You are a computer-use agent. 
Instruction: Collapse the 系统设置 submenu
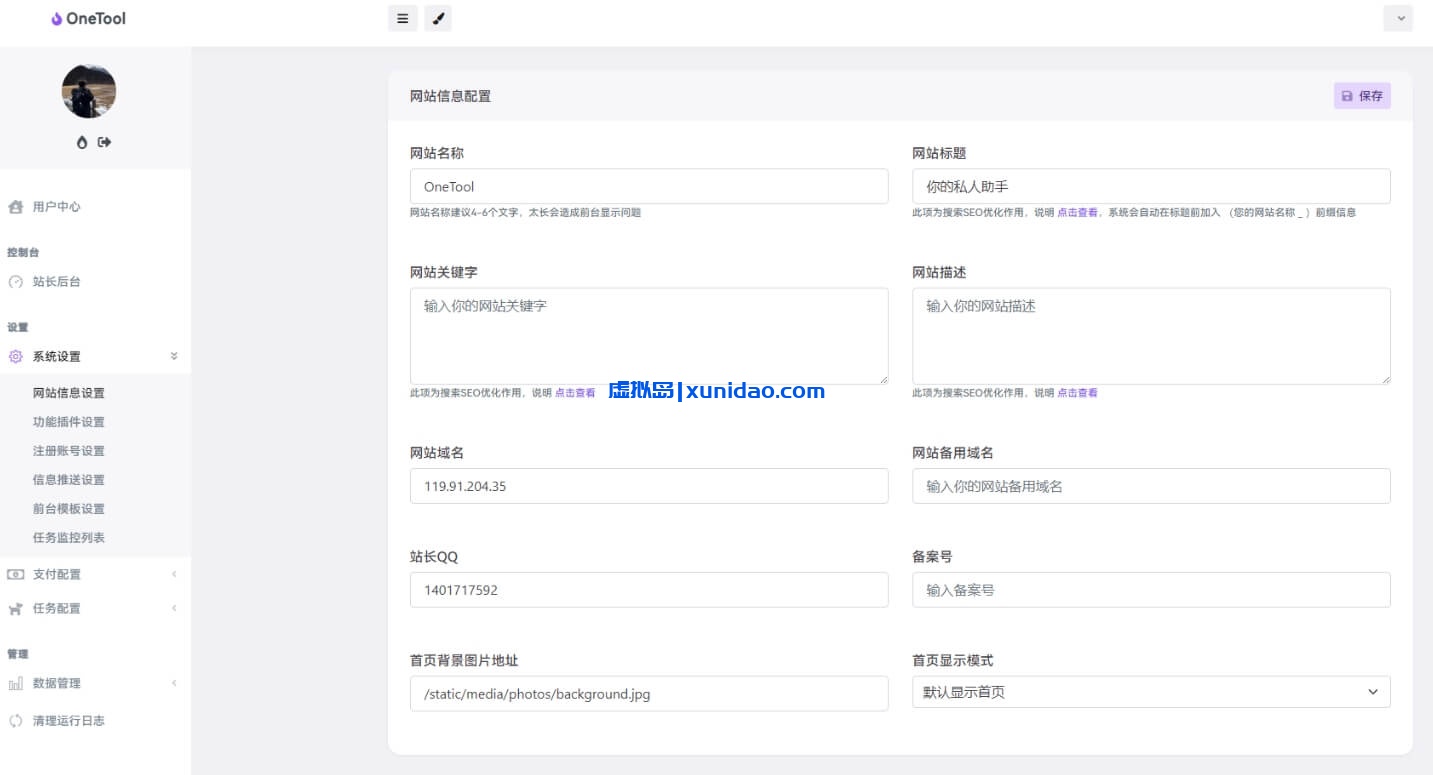pos(172,356)
